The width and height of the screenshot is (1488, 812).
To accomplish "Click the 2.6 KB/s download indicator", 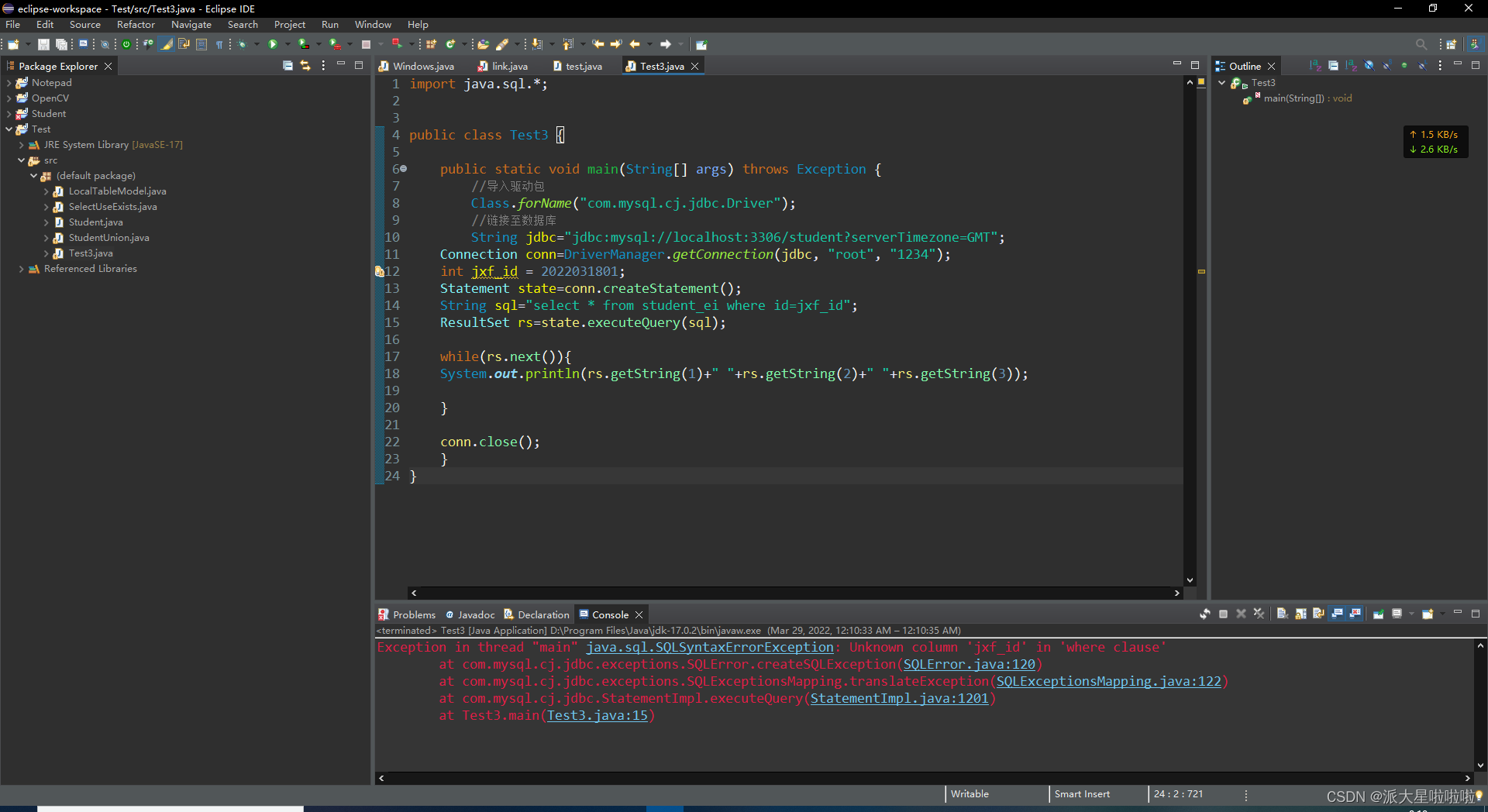I will [1435, 150].
